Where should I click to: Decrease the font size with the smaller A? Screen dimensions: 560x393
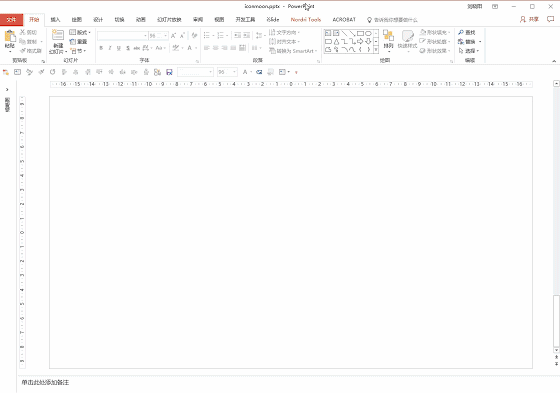pyautogui.click(x=182, y=36)
